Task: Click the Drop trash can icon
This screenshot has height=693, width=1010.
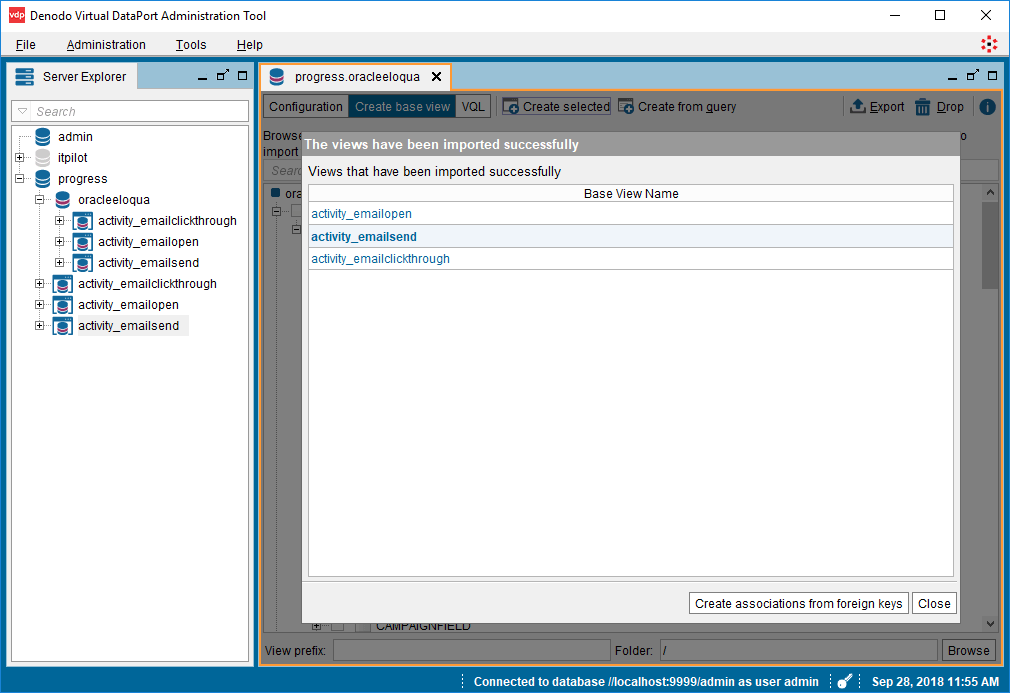Action: pos(922,107)
